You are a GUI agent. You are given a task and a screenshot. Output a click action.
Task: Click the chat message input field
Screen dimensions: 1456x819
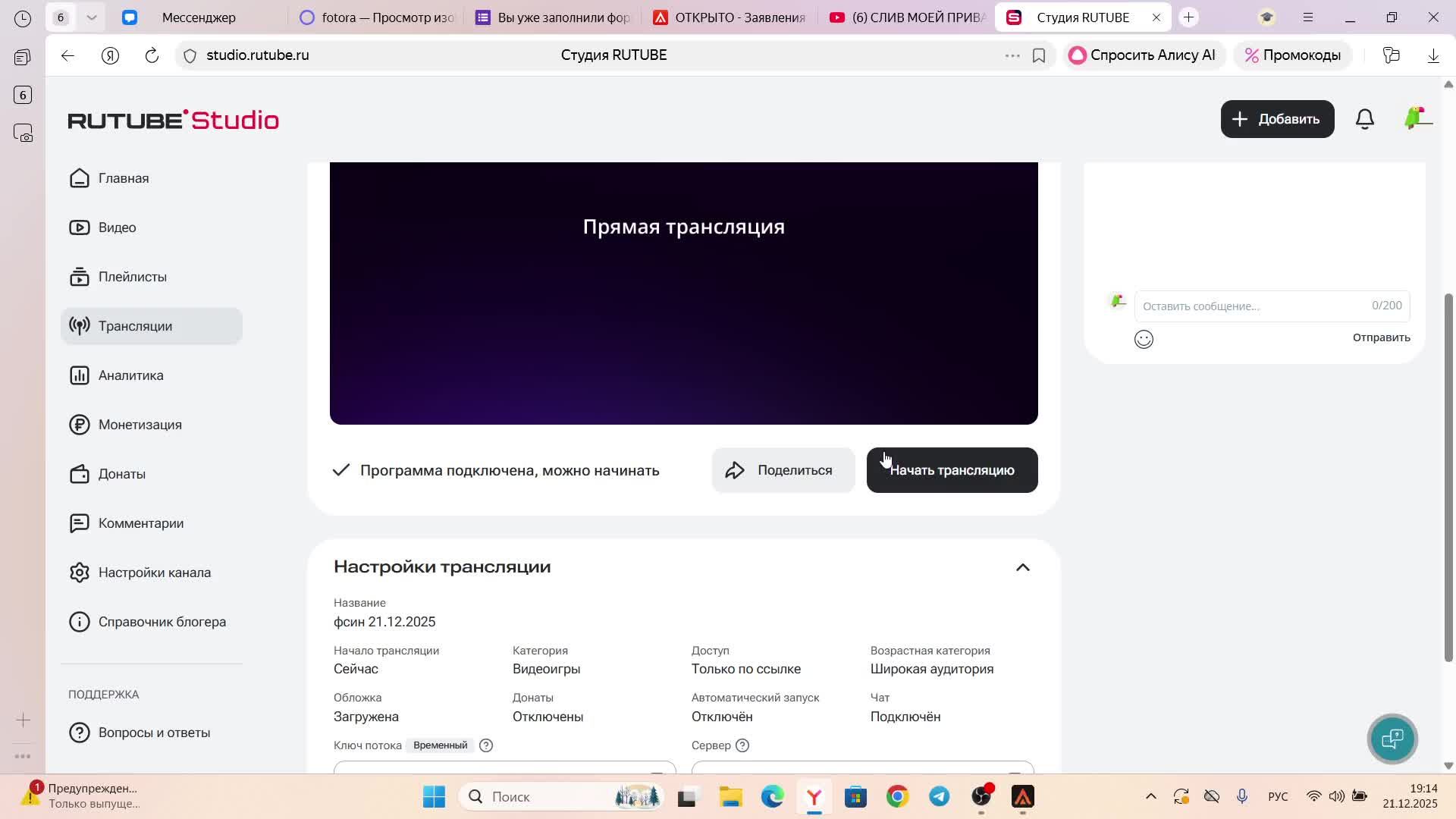(1251, 306)
